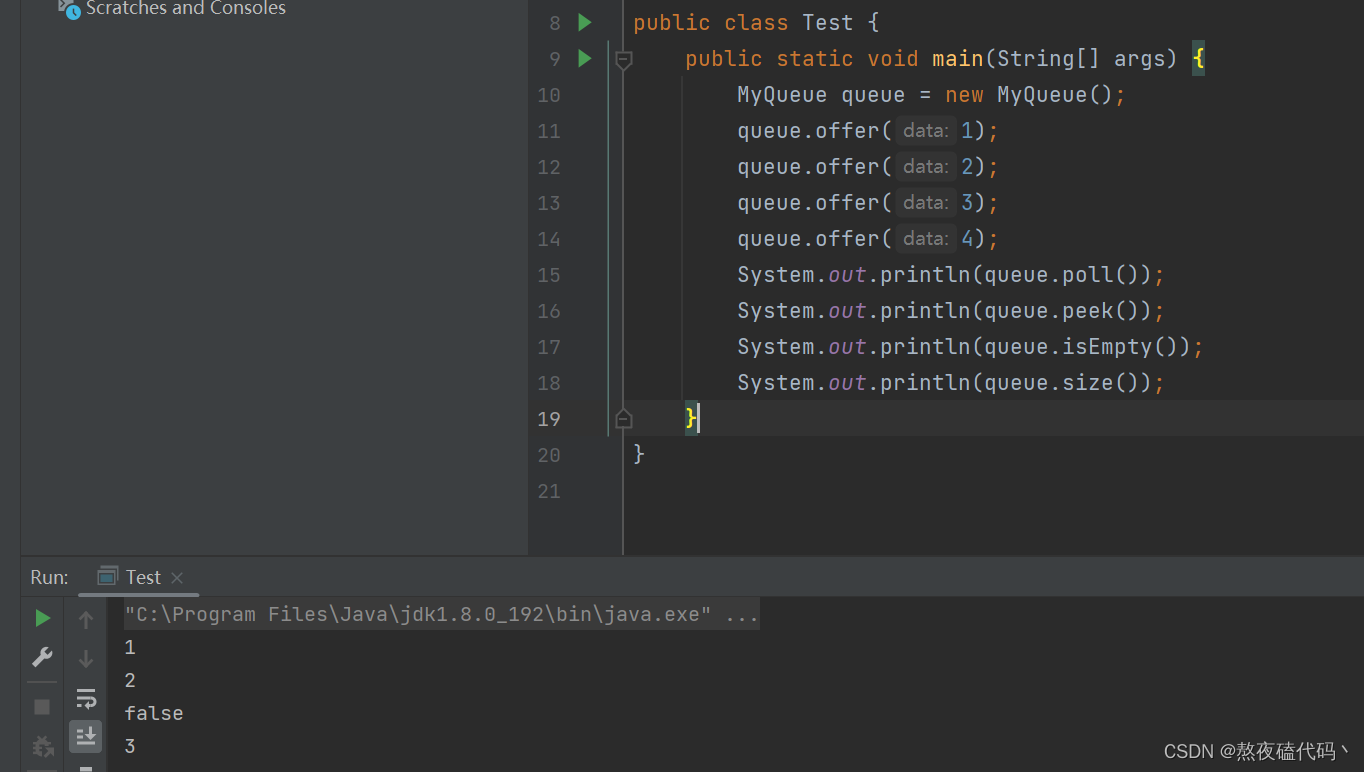Screen dimensions: 1364x772
Task: Click the 'data:' hint on queue.offer(4)
Action: [x=925, y=239]
